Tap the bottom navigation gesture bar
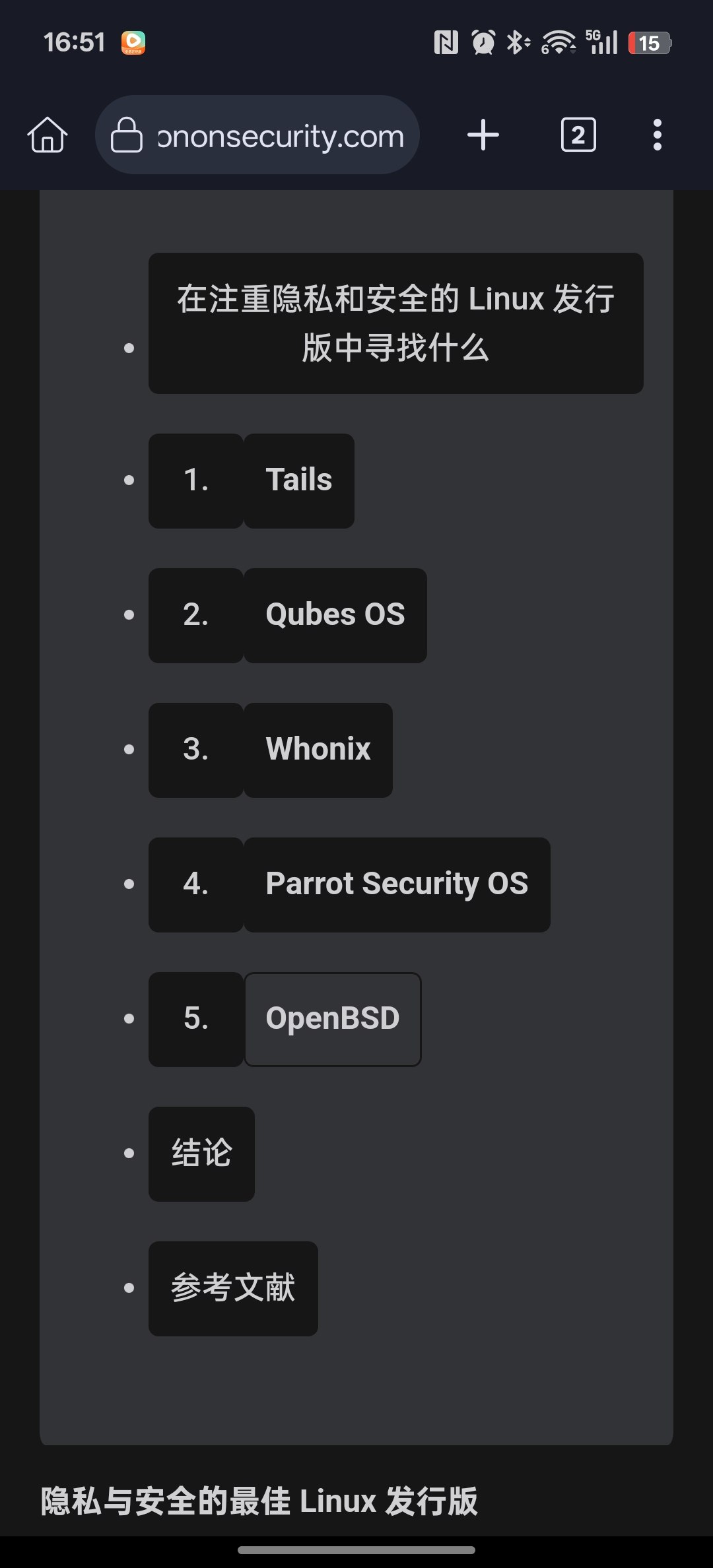This screenshot has height=1568, width=713. pyautogui.click(x=356, y=1550)
